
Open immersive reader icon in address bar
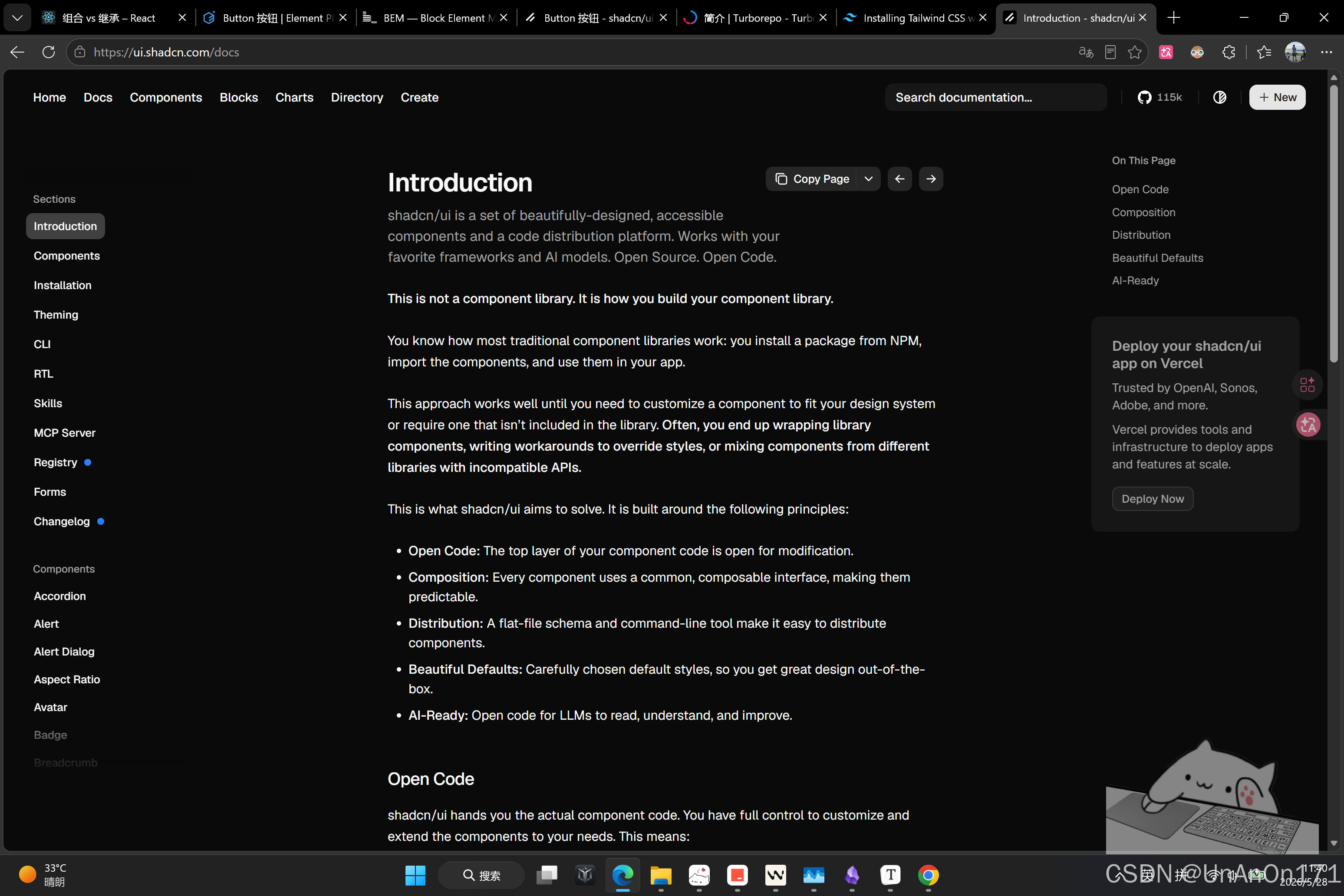(x=1110, y=52)
